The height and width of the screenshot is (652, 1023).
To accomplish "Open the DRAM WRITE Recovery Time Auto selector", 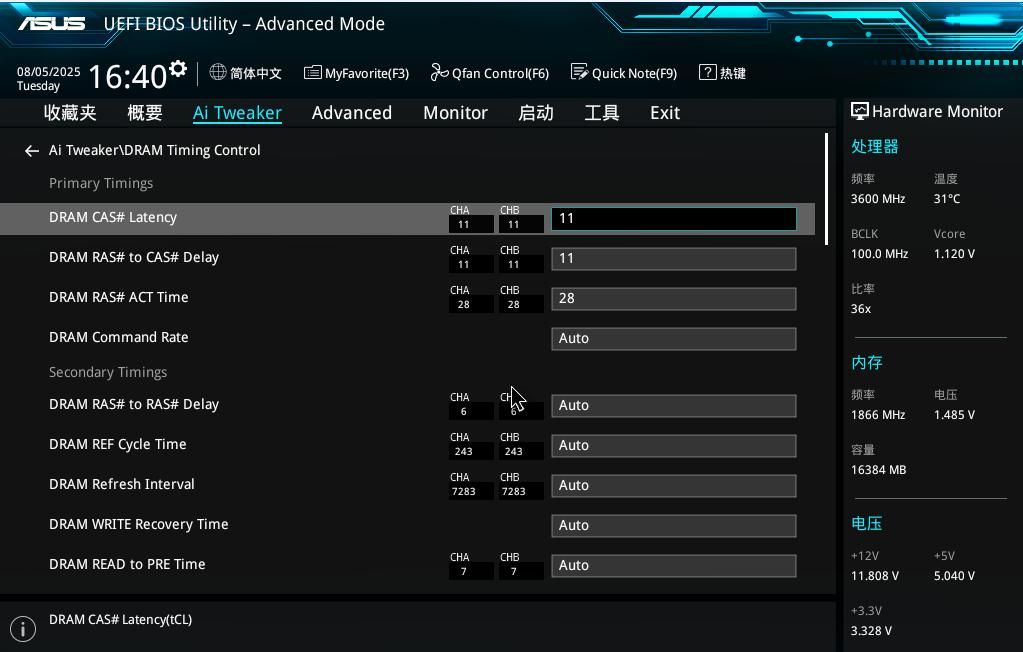I will tap(673, 526).
